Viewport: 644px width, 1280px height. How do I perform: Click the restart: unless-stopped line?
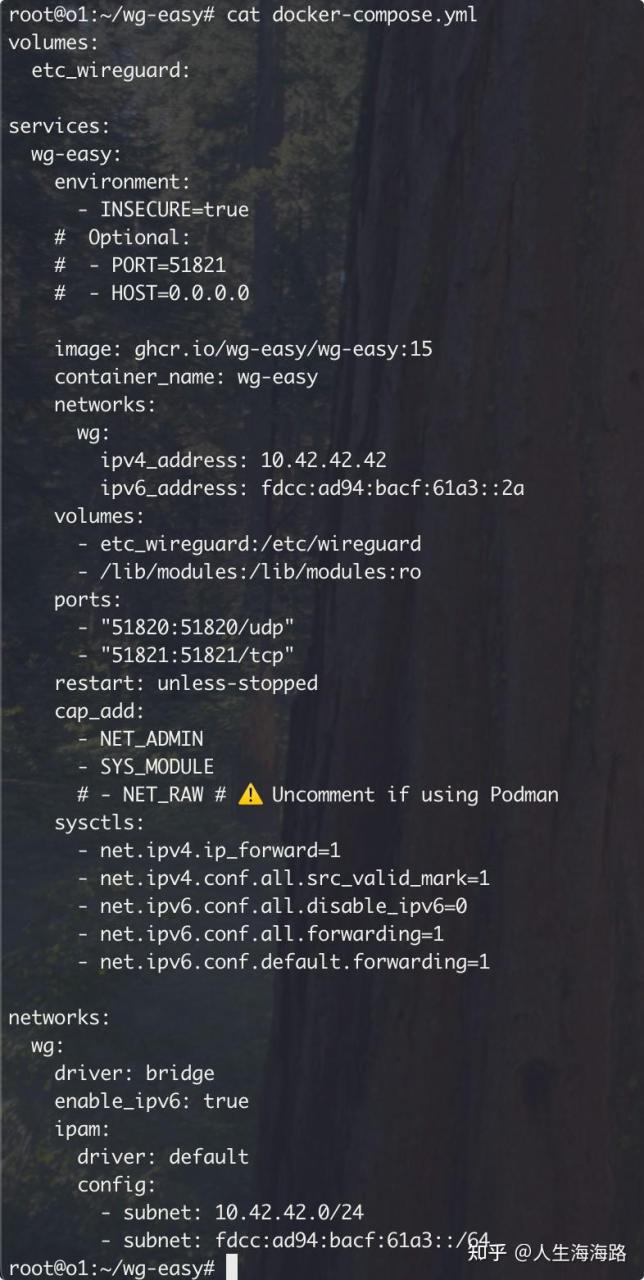(186, 683)
